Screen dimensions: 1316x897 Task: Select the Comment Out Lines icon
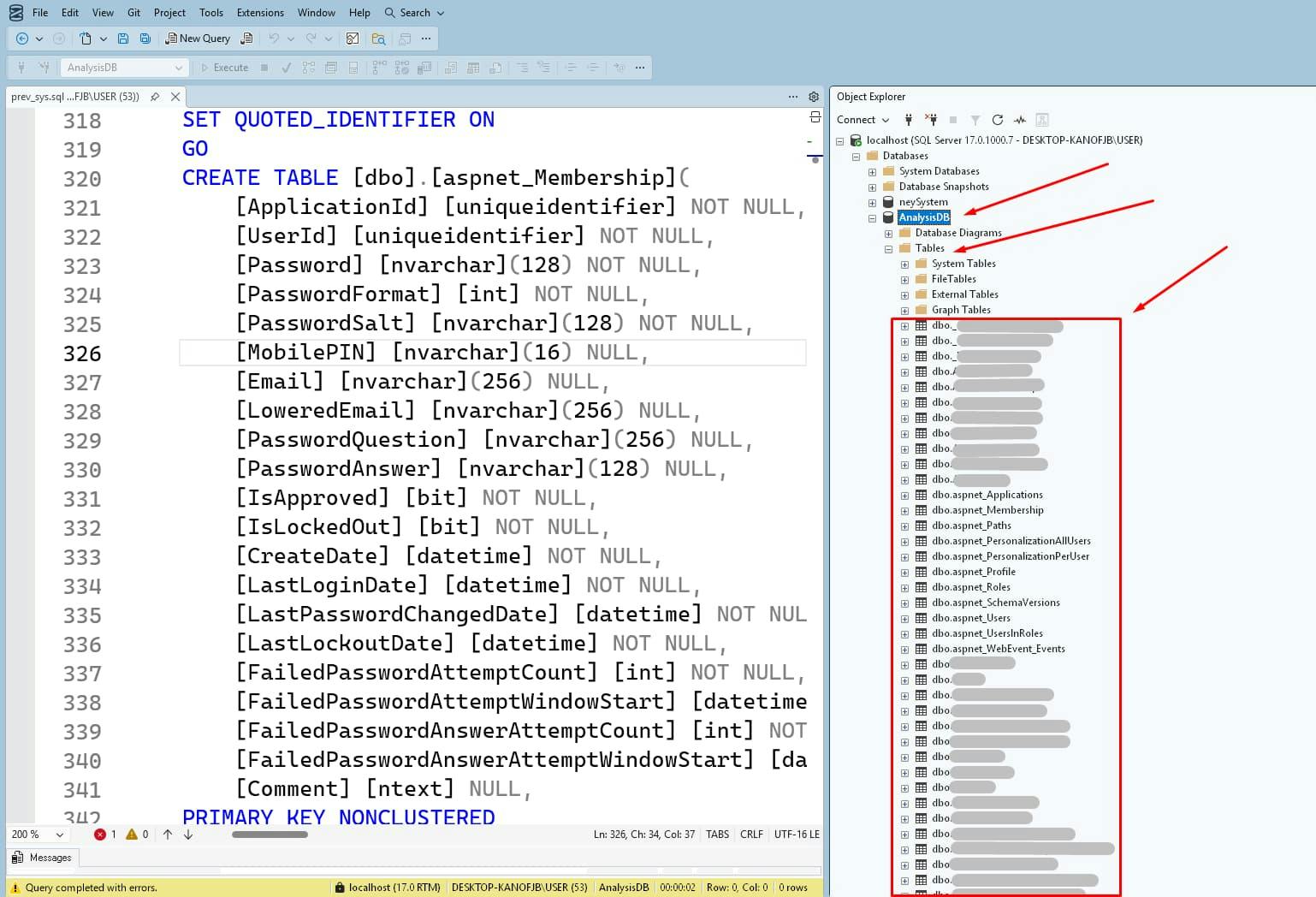[523, 67]
